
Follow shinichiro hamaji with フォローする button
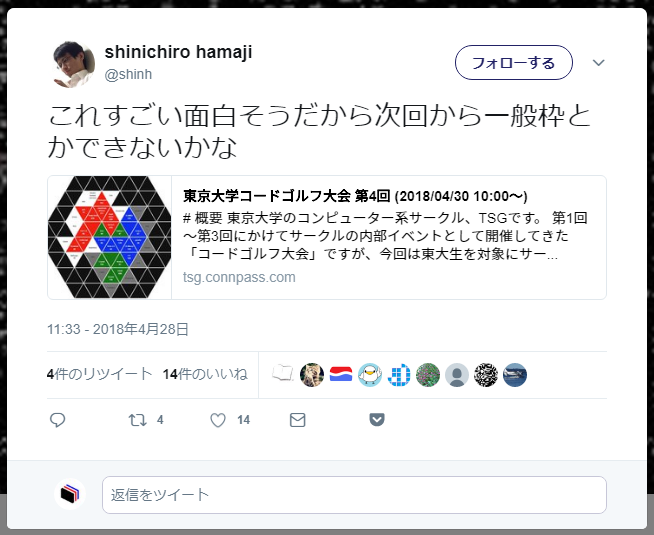pyautogui.click(x=513, y=63)
